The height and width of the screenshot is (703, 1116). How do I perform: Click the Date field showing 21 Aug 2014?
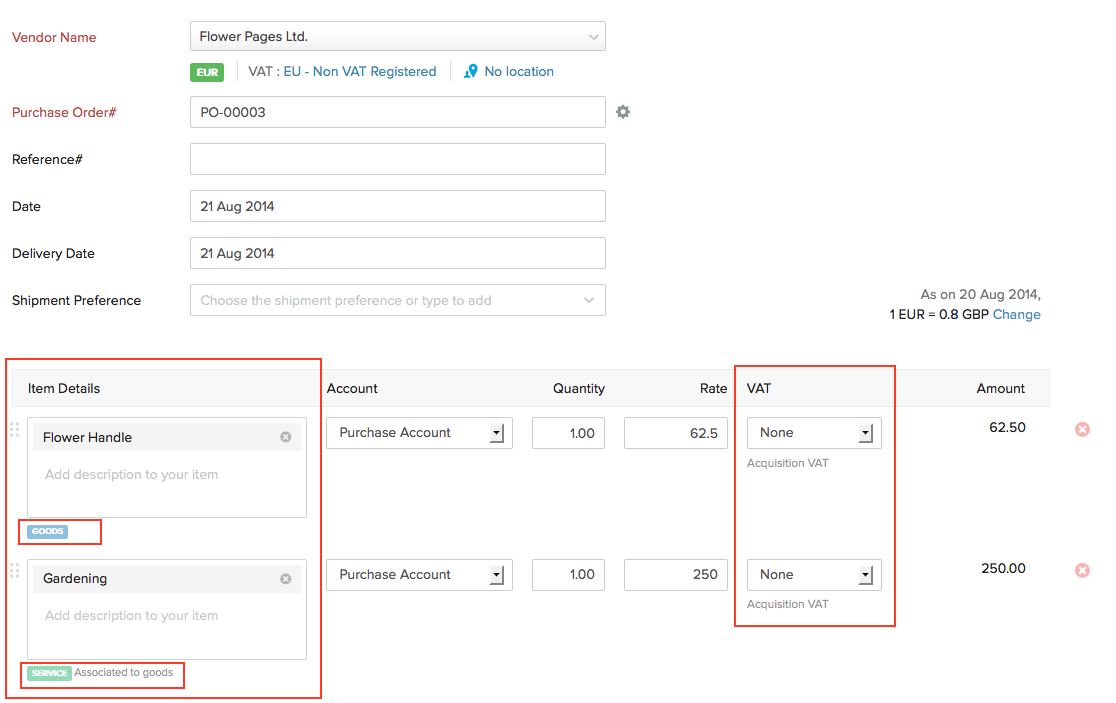397,206
